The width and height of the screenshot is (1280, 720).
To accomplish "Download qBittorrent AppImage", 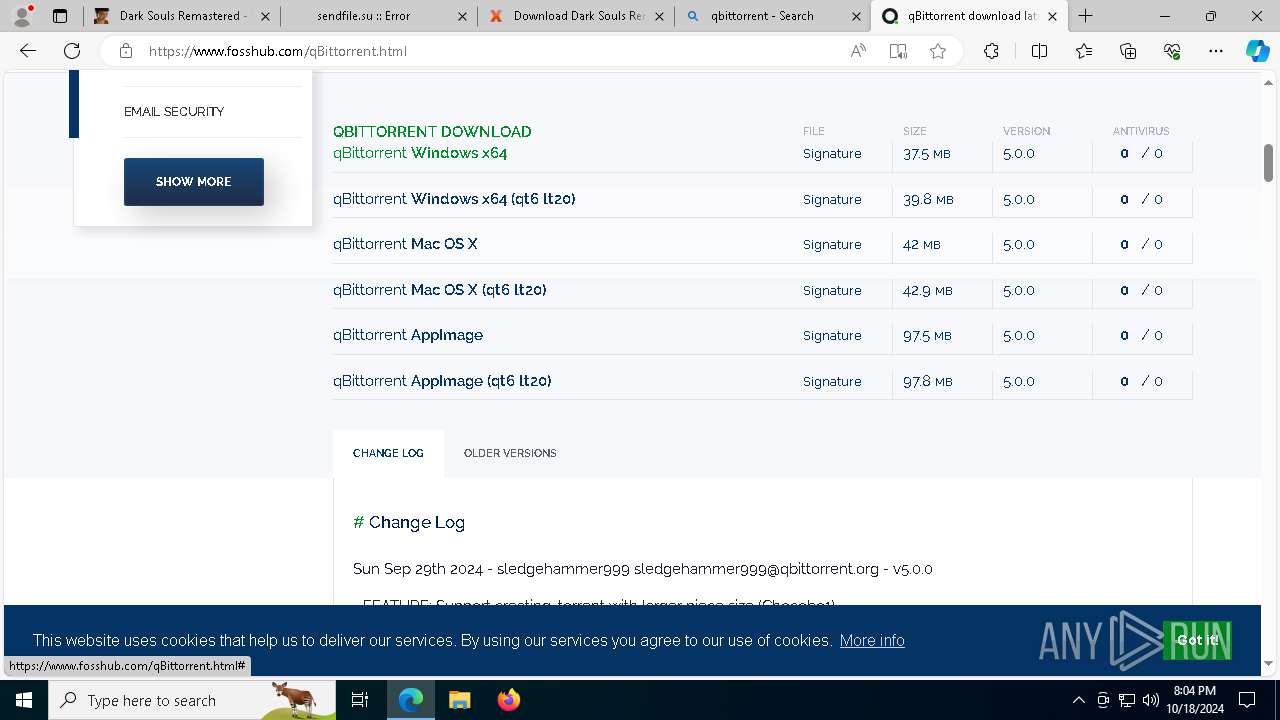I will coord(408,335).
